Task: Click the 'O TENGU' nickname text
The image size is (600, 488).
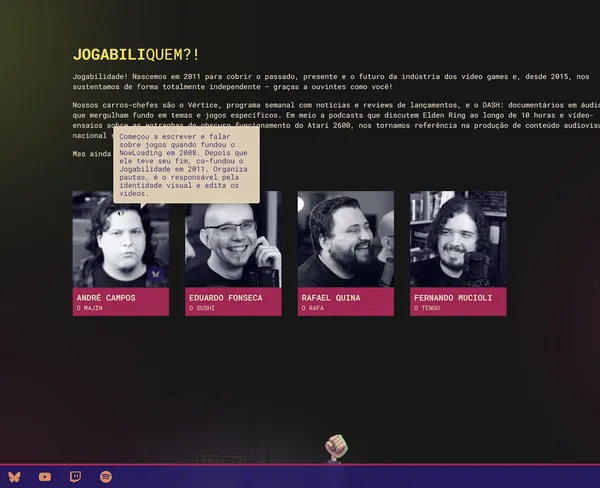Action: click(427, 308)
